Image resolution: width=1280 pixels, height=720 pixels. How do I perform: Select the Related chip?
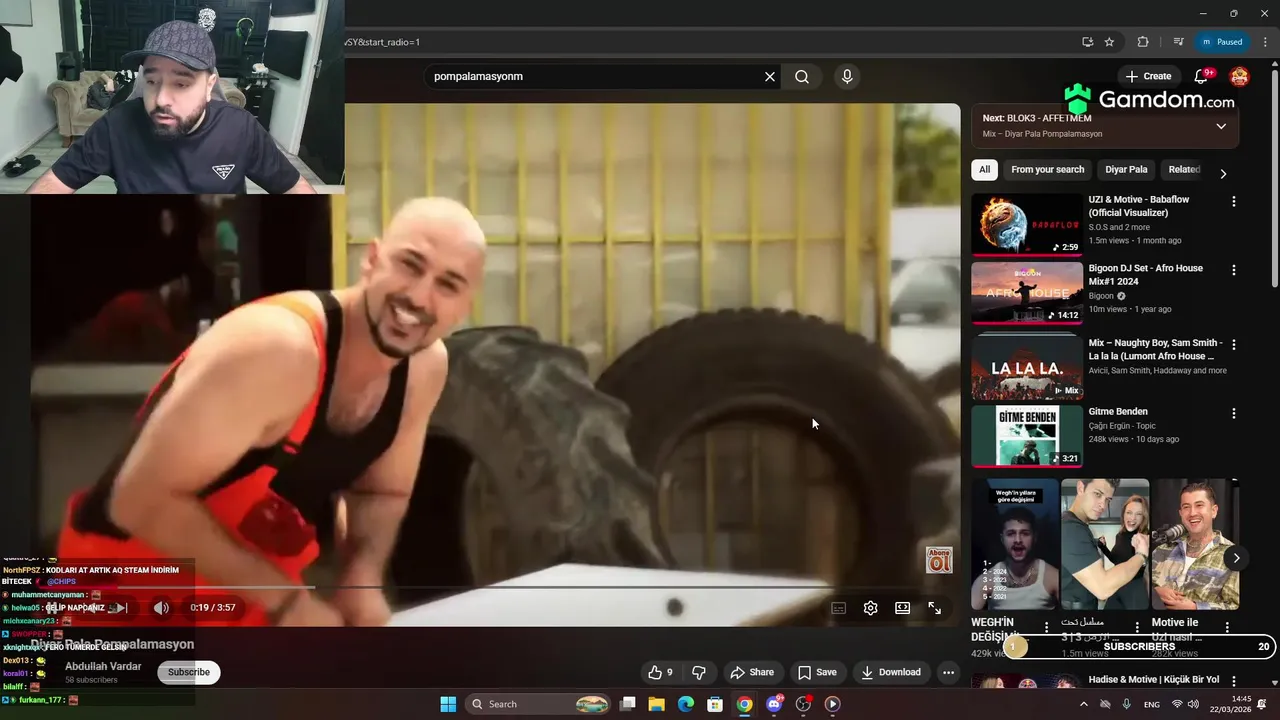pyautogui.click(x=1184, y=169)
